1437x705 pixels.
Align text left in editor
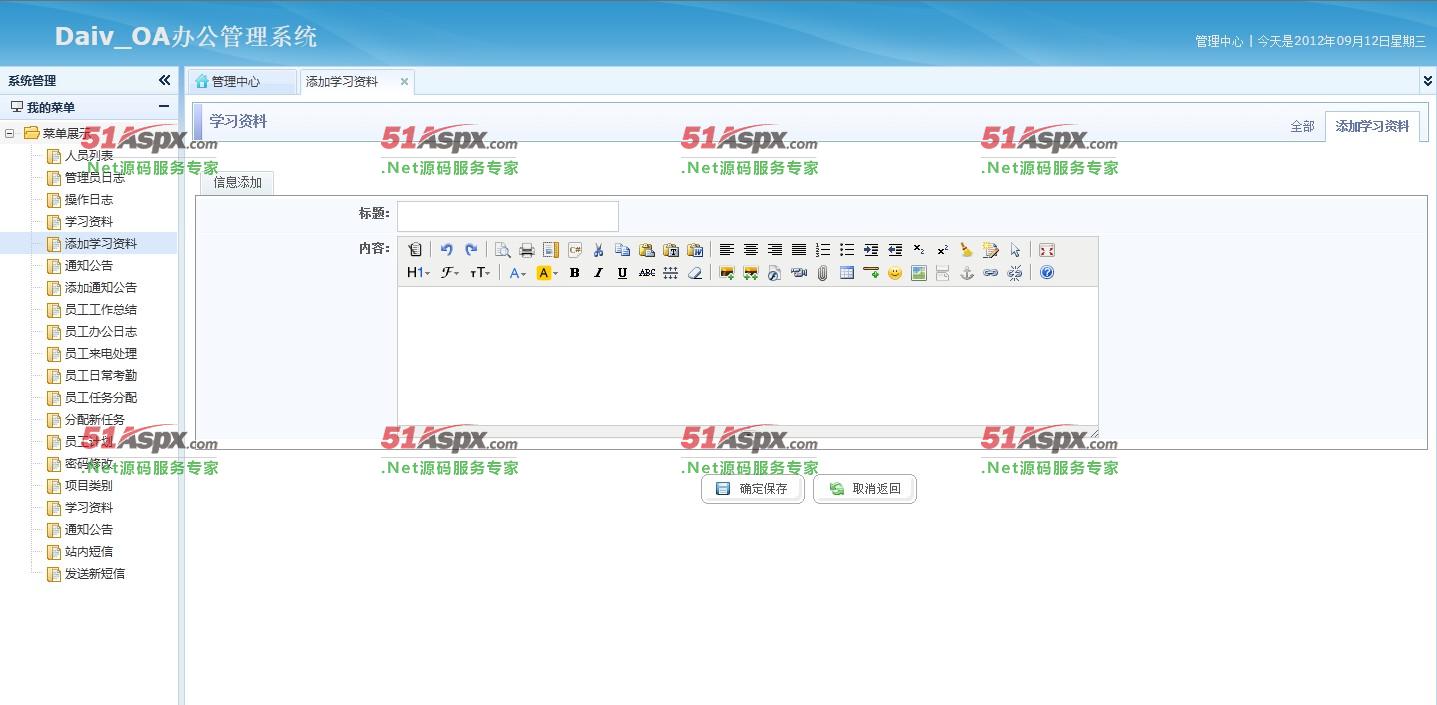[x=727, y=250]
